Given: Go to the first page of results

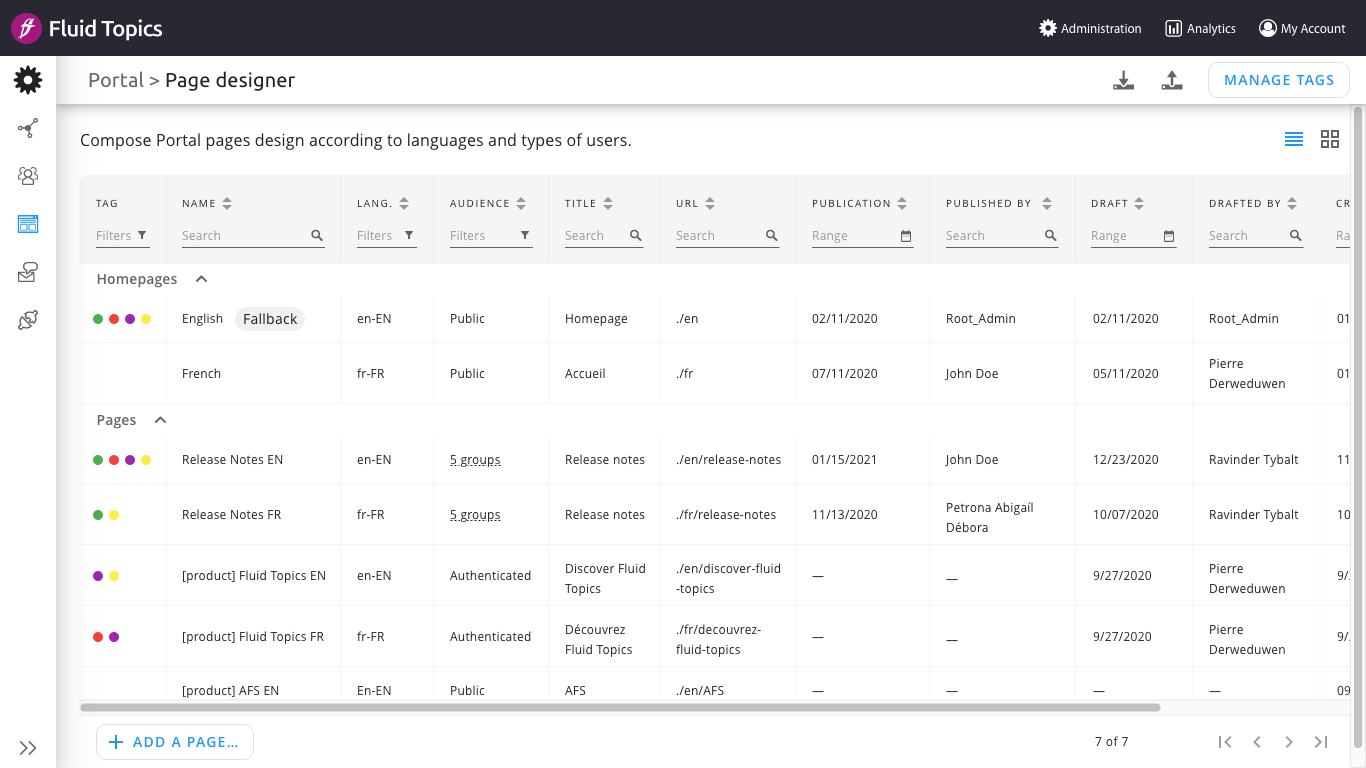Looking at the screenshot, I should [x=1225, y=742].
